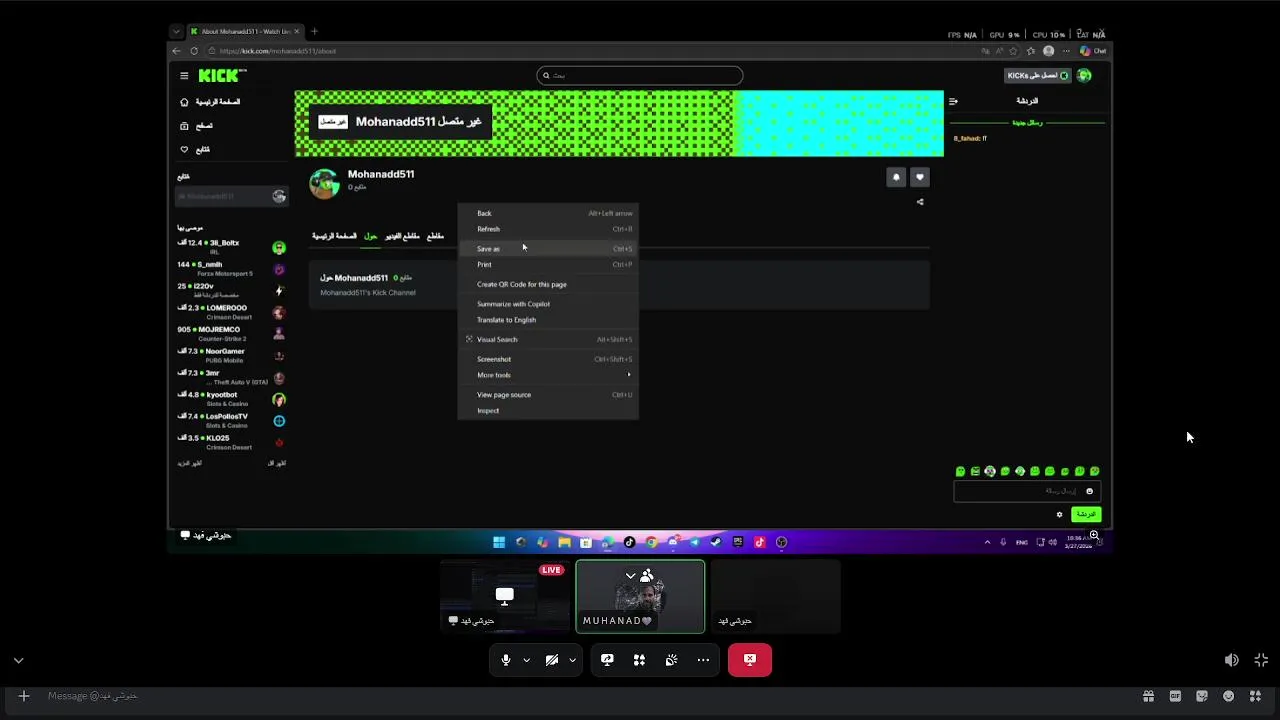Image resolution: width=1280 pixels, height=720 pixels.
Task: Collapse the chat panel using its arrow icon
Action: pos(953,101)
